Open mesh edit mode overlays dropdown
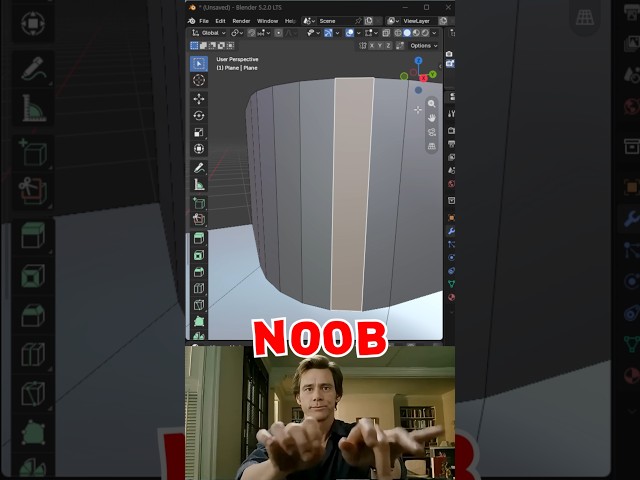The image size is (640, 480). click(371, 33)
